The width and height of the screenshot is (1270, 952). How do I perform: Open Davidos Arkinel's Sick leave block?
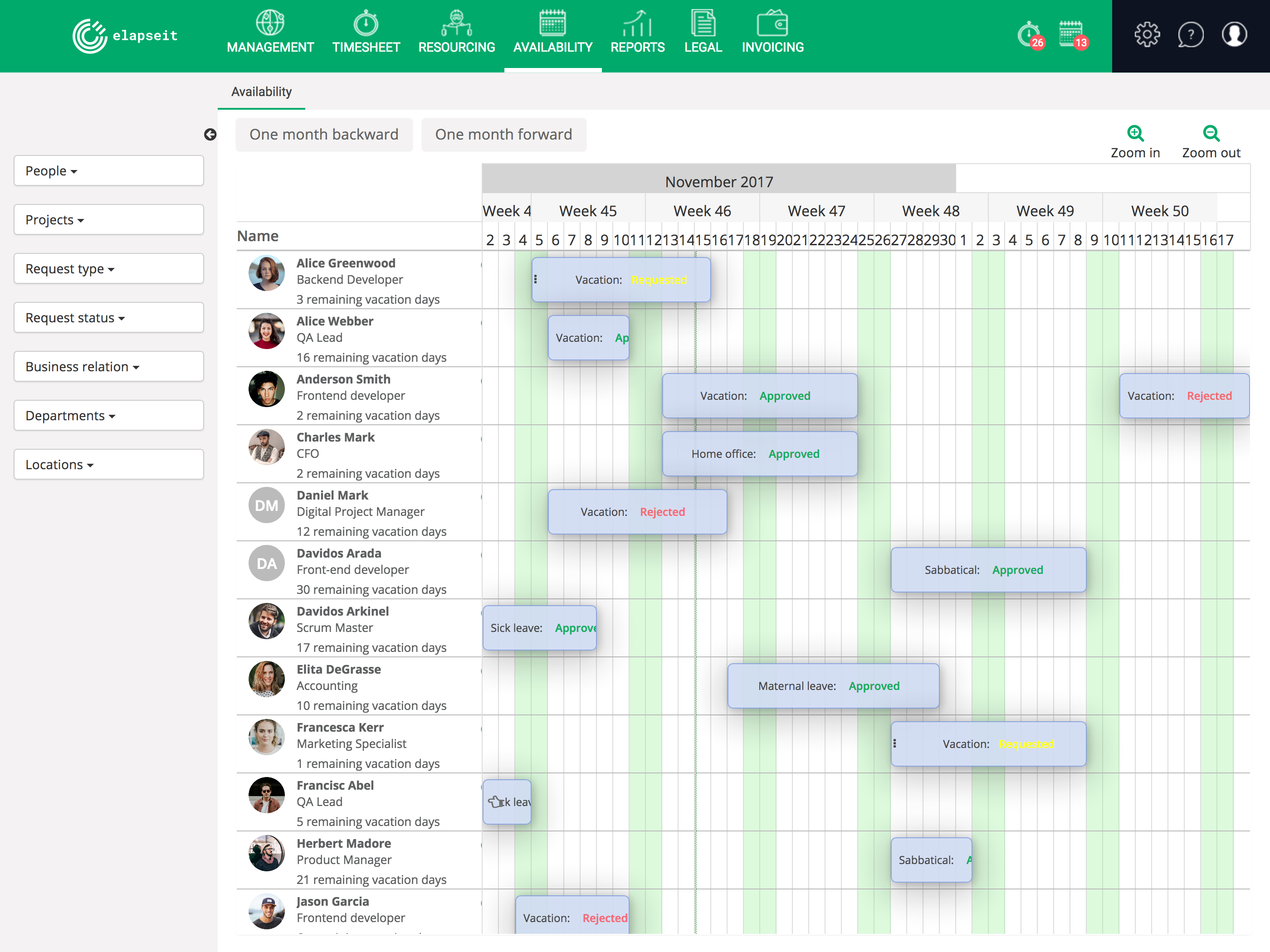click(540, 628)
